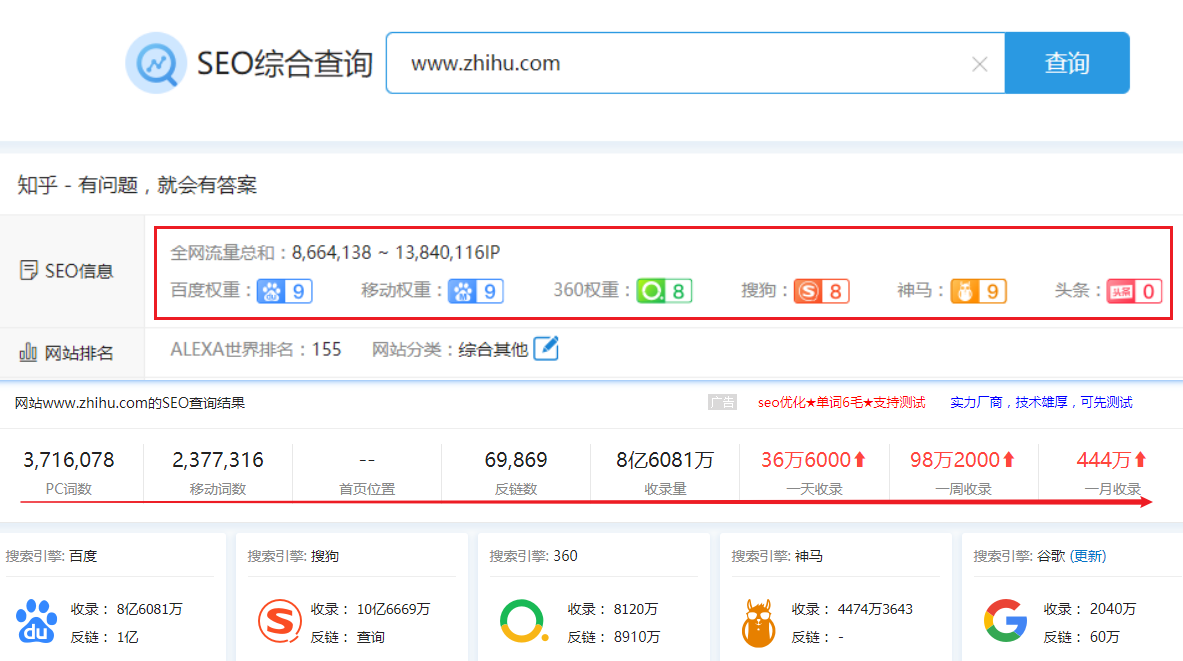This screenshot has width=1183, height=661.
Task: Click 移动词数 value 2,377,316
Action: [218, 460]
